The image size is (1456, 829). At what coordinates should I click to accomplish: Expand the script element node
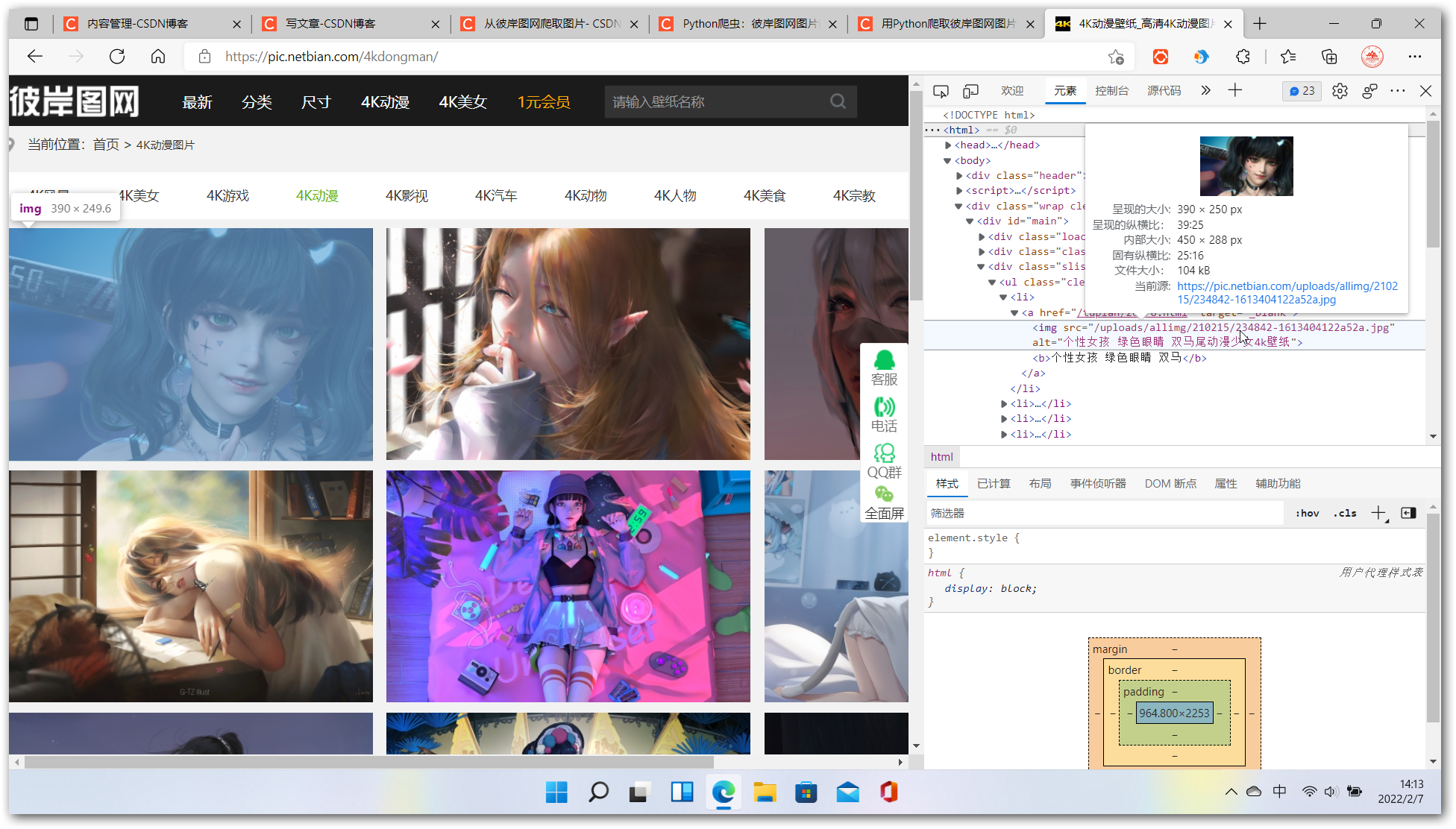[959, 191]
